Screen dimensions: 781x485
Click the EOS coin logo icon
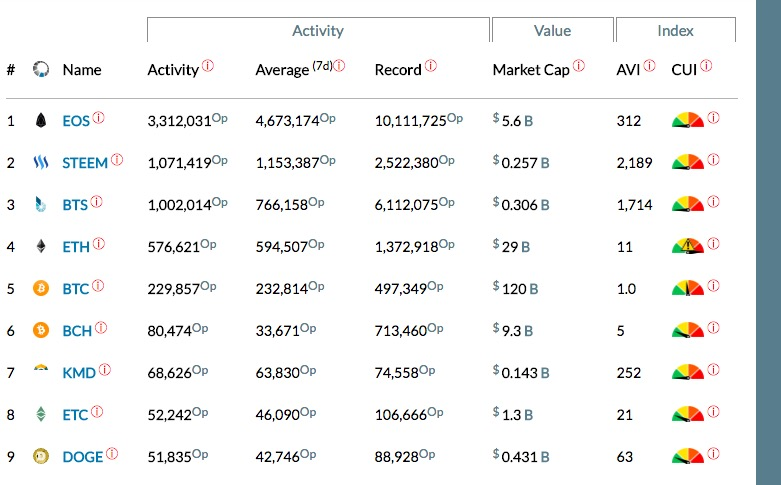coord(41,120)
